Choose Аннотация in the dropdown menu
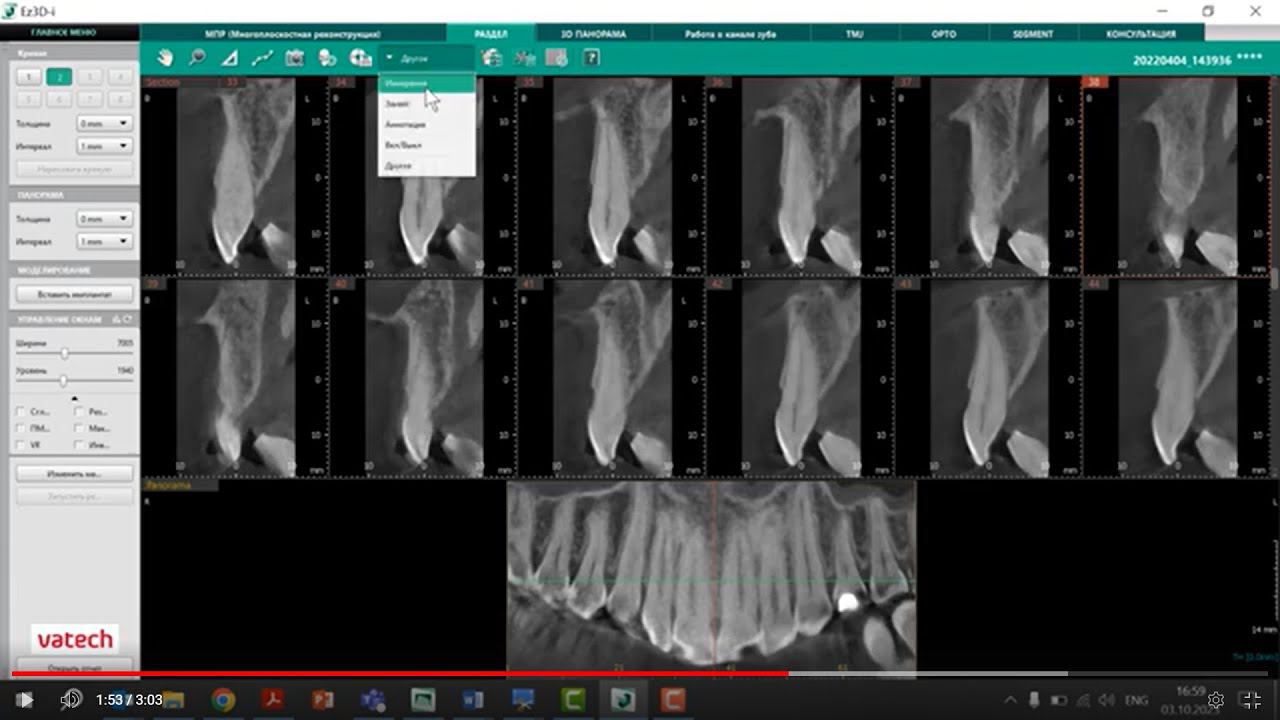Image resolution: width=1280 pixels, height=720 pixels. point(427,125)
